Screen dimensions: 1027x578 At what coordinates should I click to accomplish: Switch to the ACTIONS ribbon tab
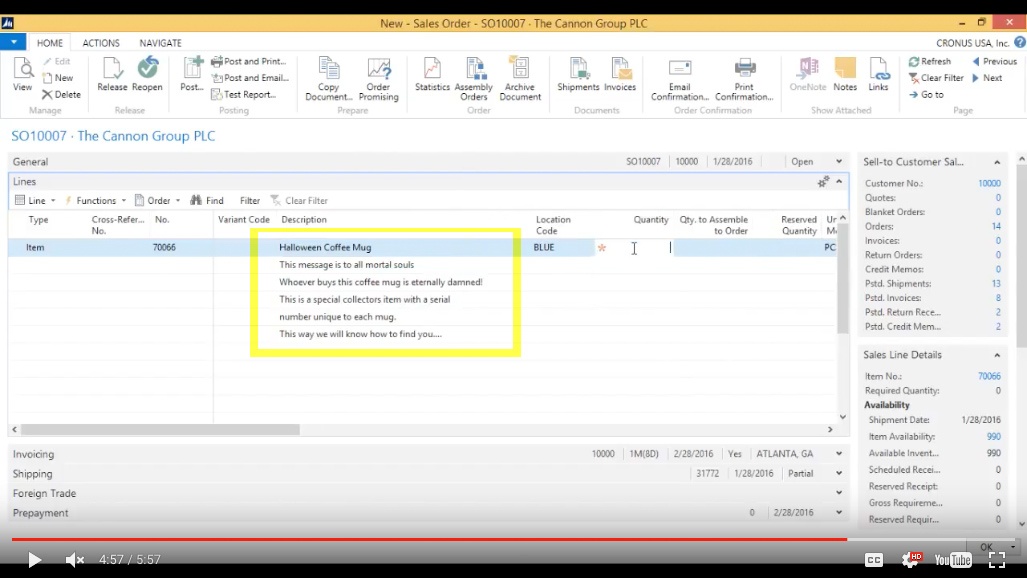(x=101, y=43)
